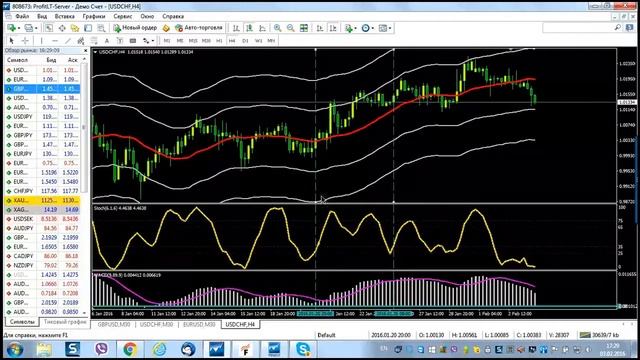Viewport: 640px width, 360px height.
Task: Select the CHFJPY row in Market Watch
Action: (42, 191)
